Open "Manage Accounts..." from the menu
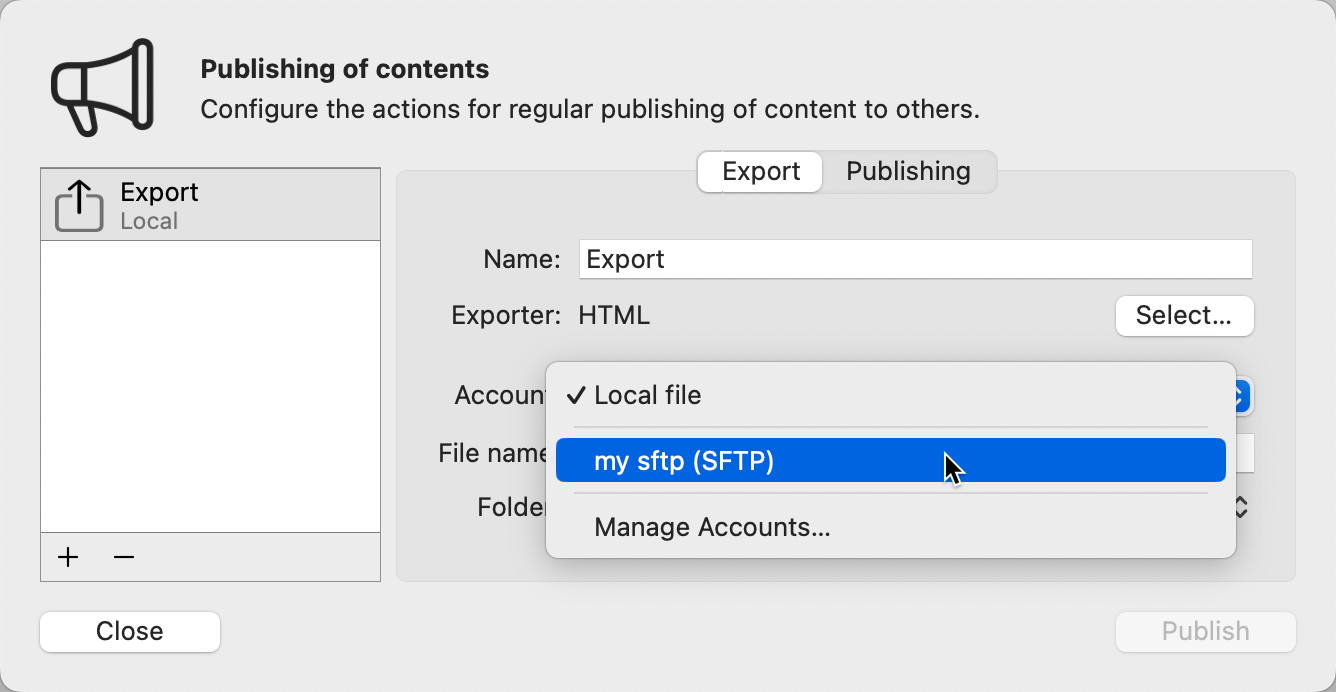Viewport: 1336px width, 692px height. pos(712,527)
